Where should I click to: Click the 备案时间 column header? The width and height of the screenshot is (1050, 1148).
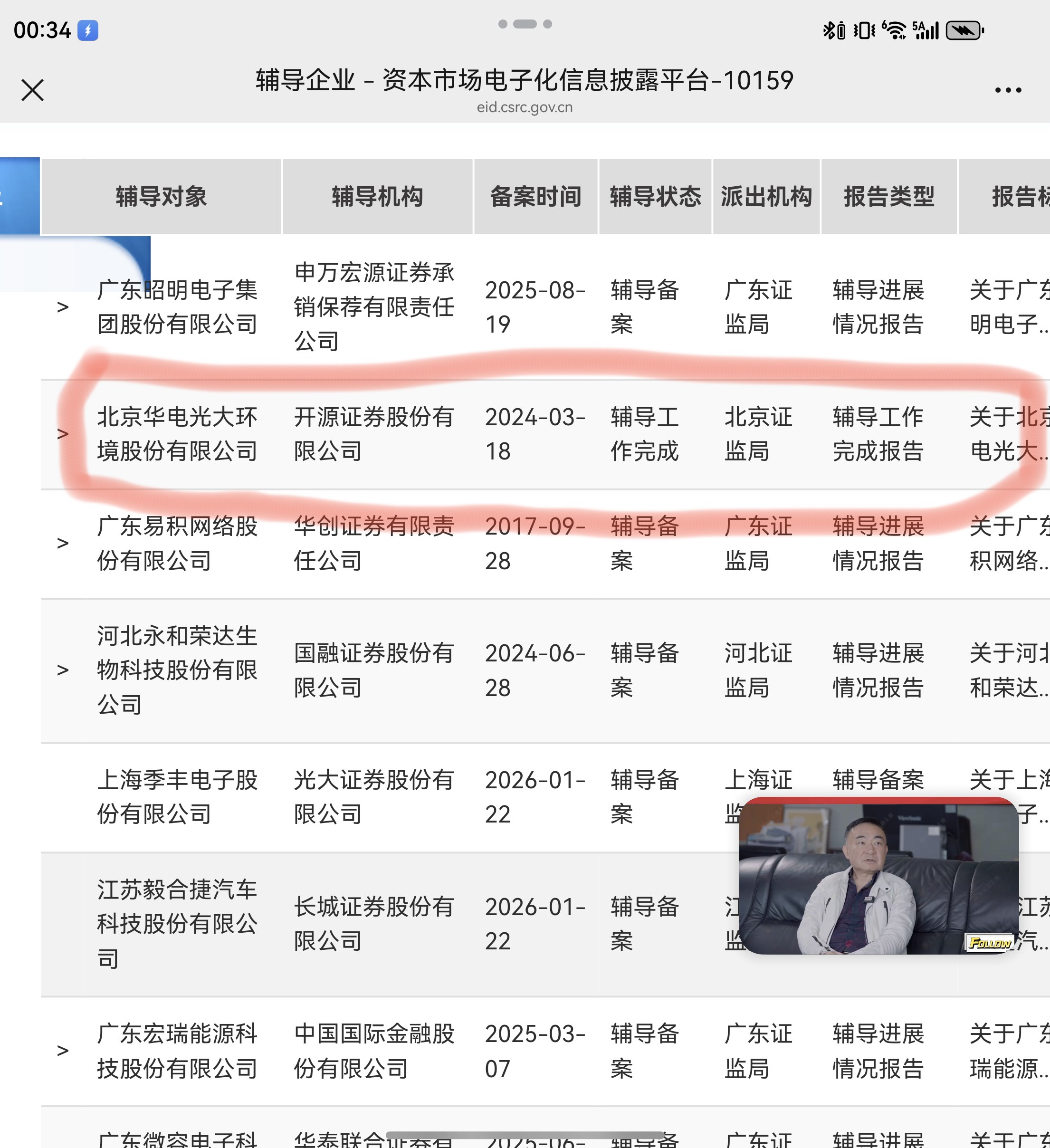(x=535, y=196)
